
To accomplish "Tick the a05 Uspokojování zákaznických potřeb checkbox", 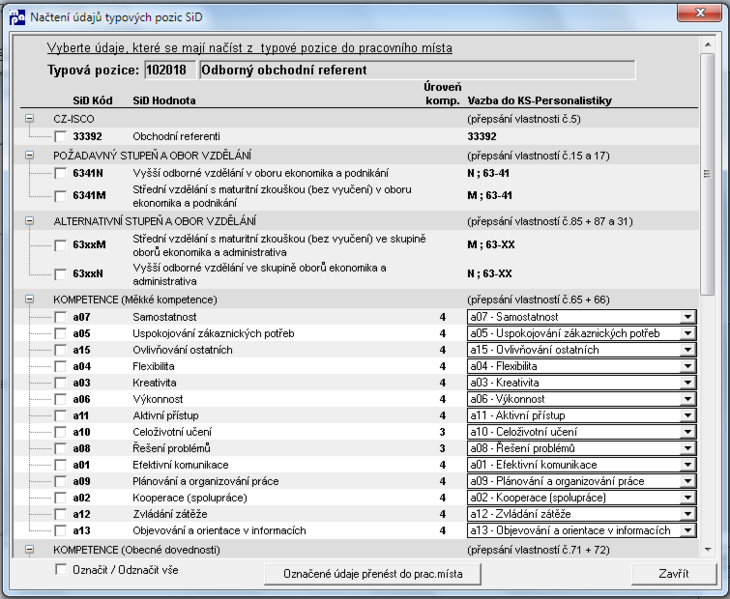I will [x=61, y=333].
